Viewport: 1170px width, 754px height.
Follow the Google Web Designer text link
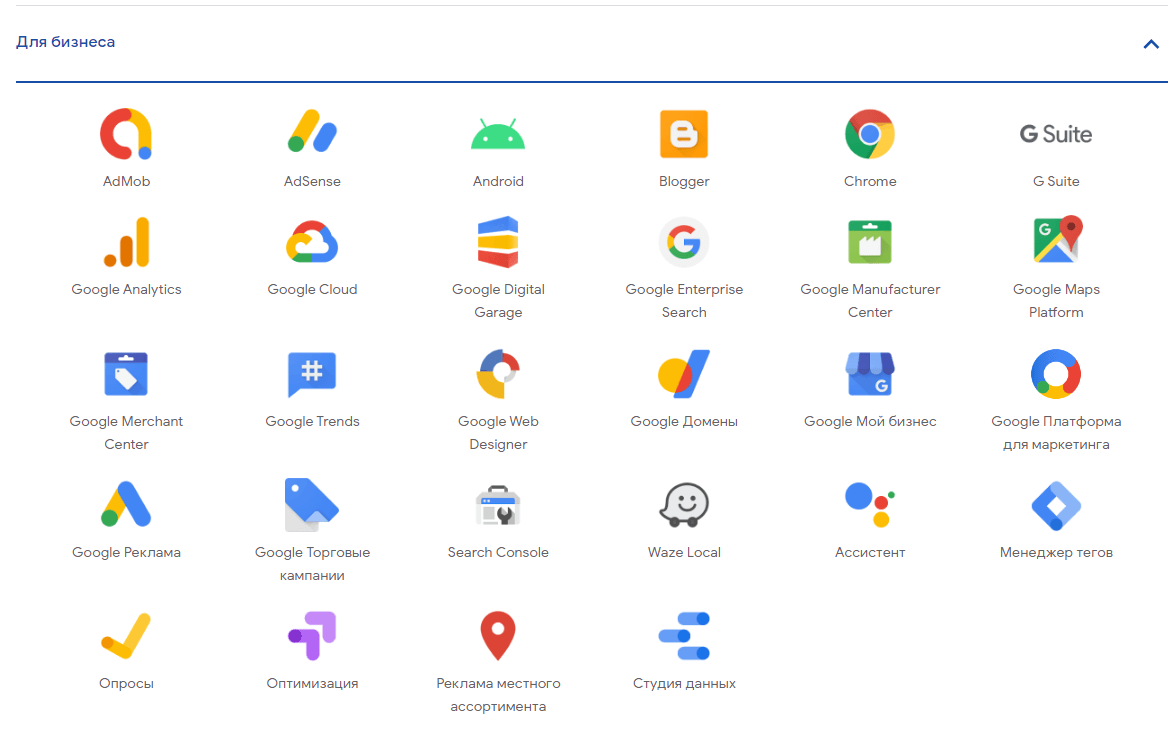pos(498,433)
